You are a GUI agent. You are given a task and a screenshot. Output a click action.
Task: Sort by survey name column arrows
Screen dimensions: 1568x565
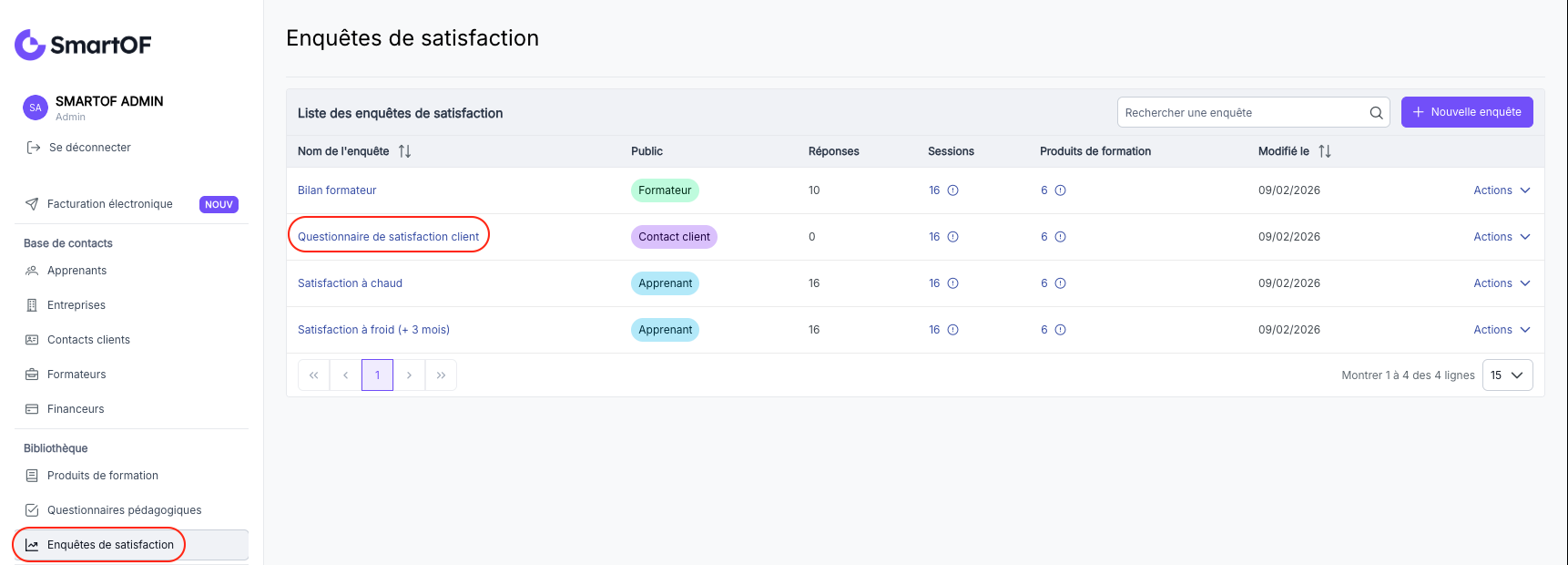[x=404, y=151]
